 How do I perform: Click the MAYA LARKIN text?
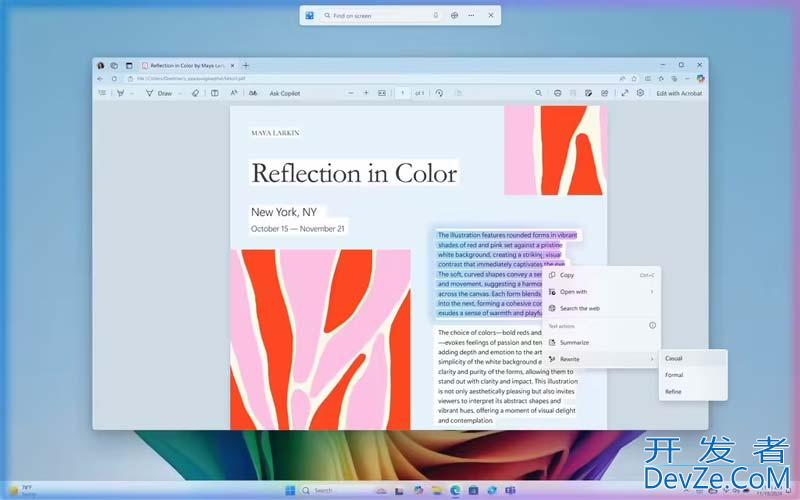pos(275,133)
